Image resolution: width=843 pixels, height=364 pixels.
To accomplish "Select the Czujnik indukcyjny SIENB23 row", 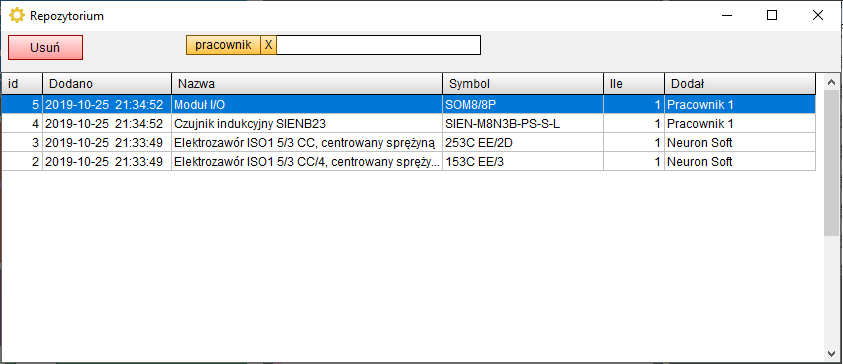I will click(408, 124).
